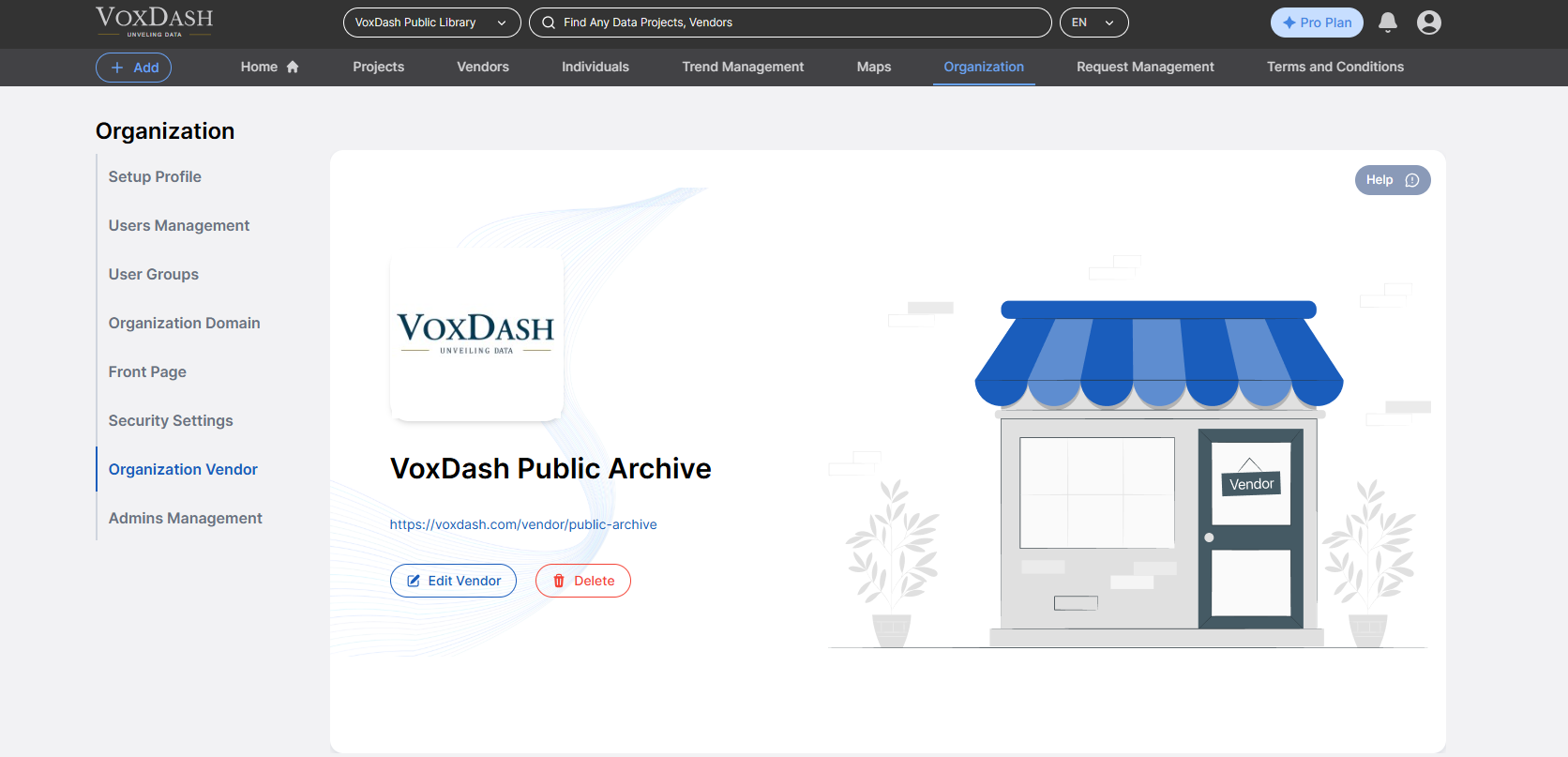
Task: Select Security Settings in sidebar
Action: point(171,420)
